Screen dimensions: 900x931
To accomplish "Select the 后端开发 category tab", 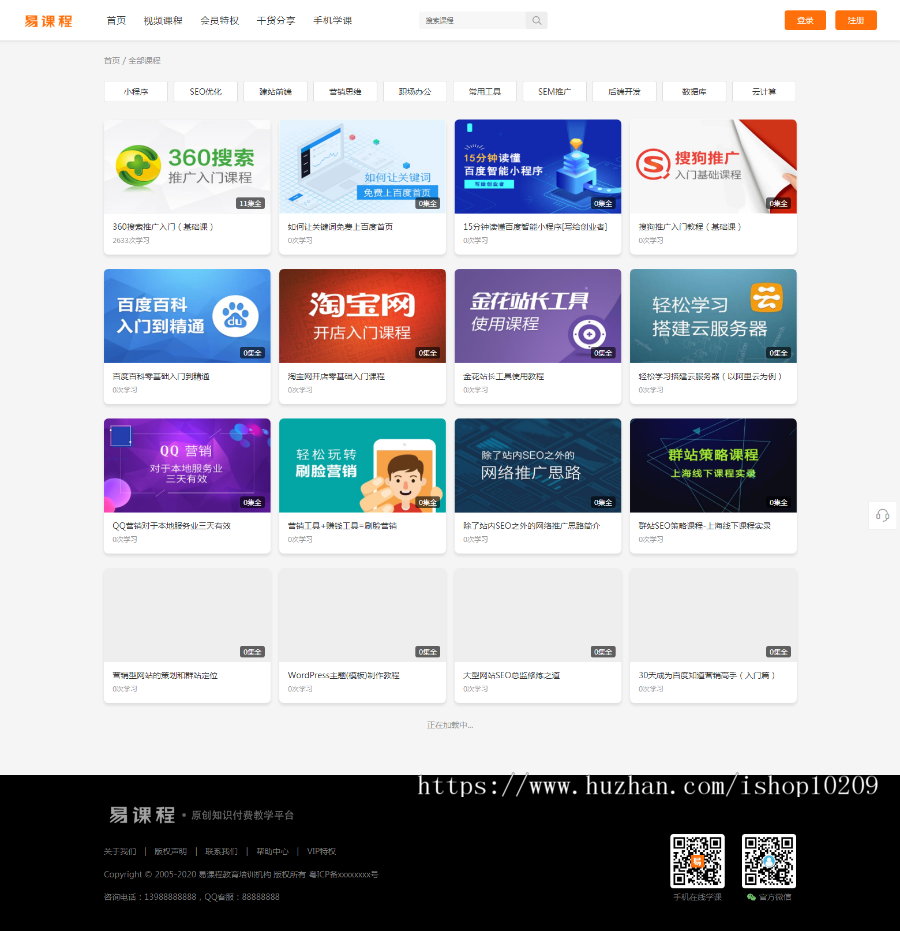I will (624, 91).
